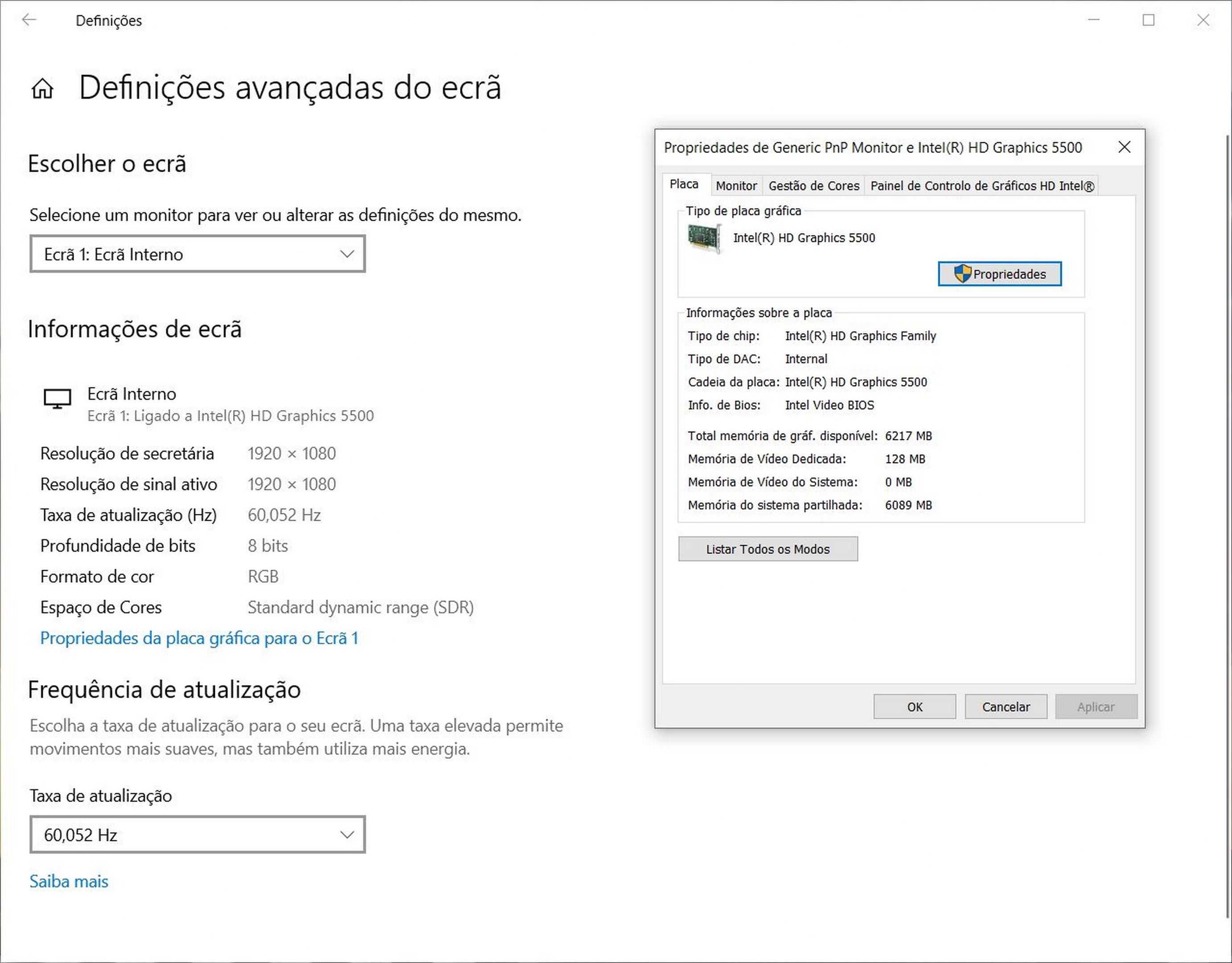Maximize the Definições window
This screenshot has height=963, width=1232.
1149,21
